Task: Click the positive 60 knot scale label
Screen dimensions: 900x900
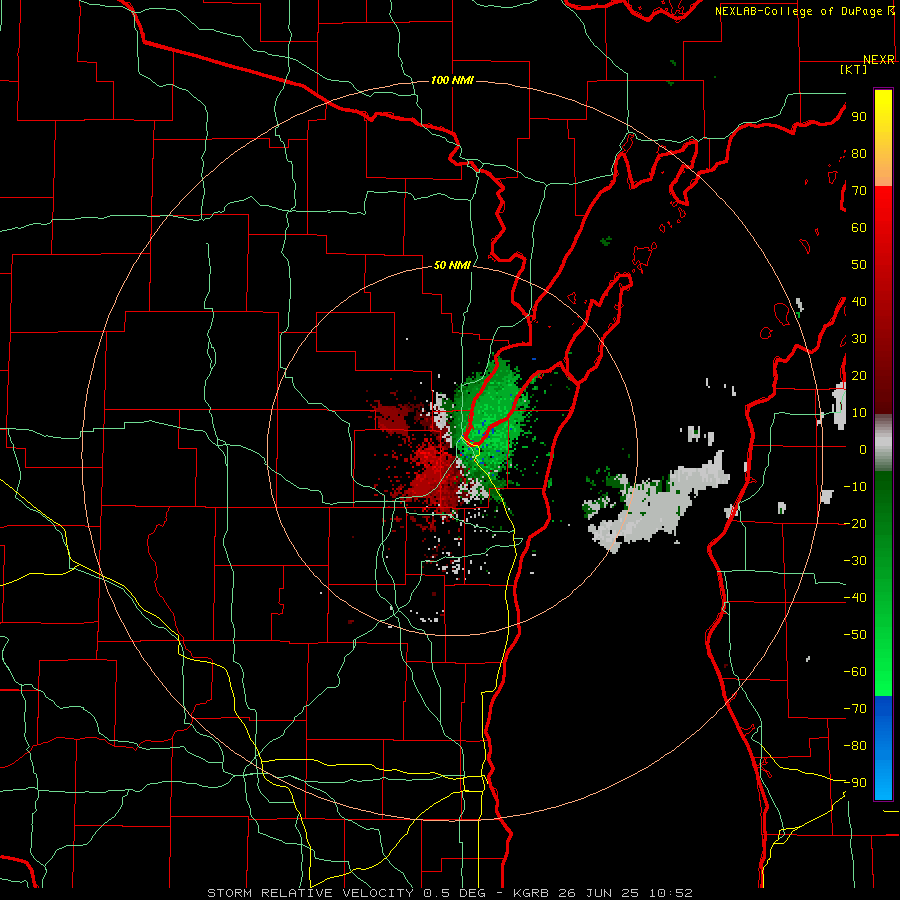Action: pyautogui.click(x=859, y=227)
